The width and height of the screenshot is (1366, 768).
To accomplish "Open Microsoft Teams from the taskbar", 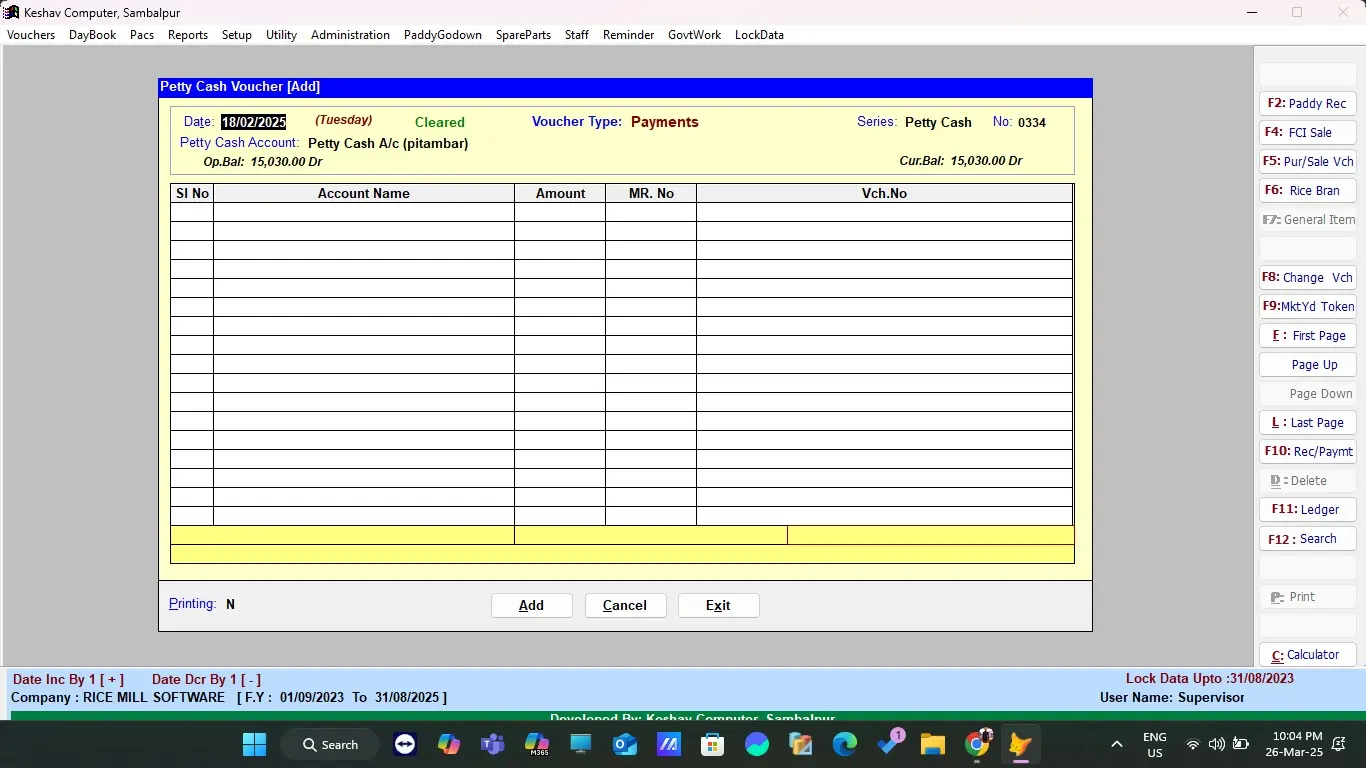I will [493, 745].
